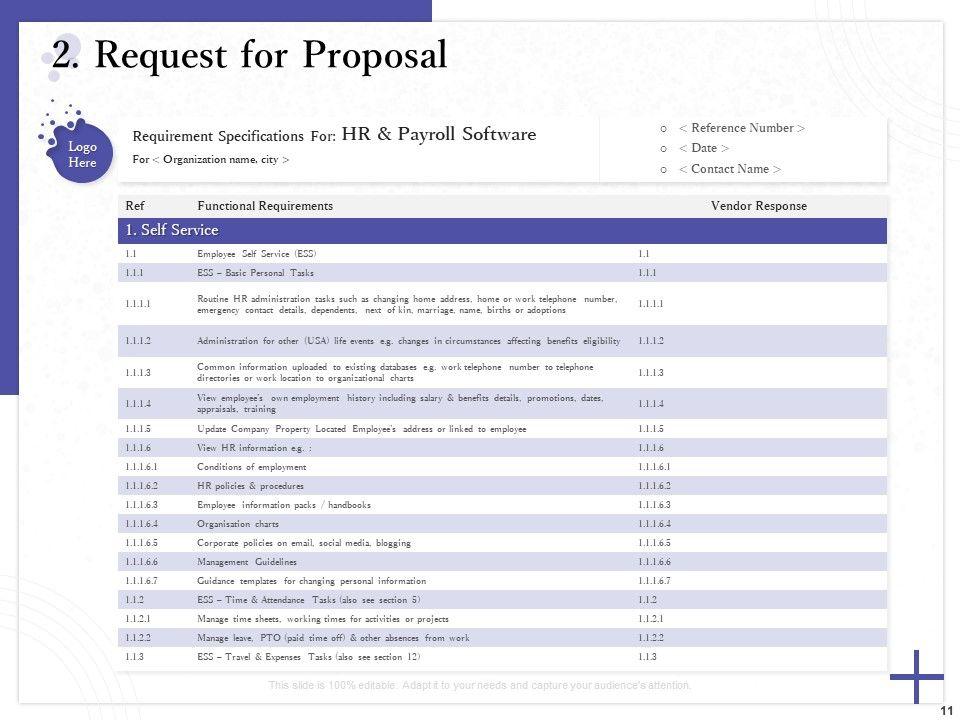This screenshot has height=720, width=960.
Task: Click 'Management Guidelines' row
Action: pyautogui.click(x=502, y=561)
